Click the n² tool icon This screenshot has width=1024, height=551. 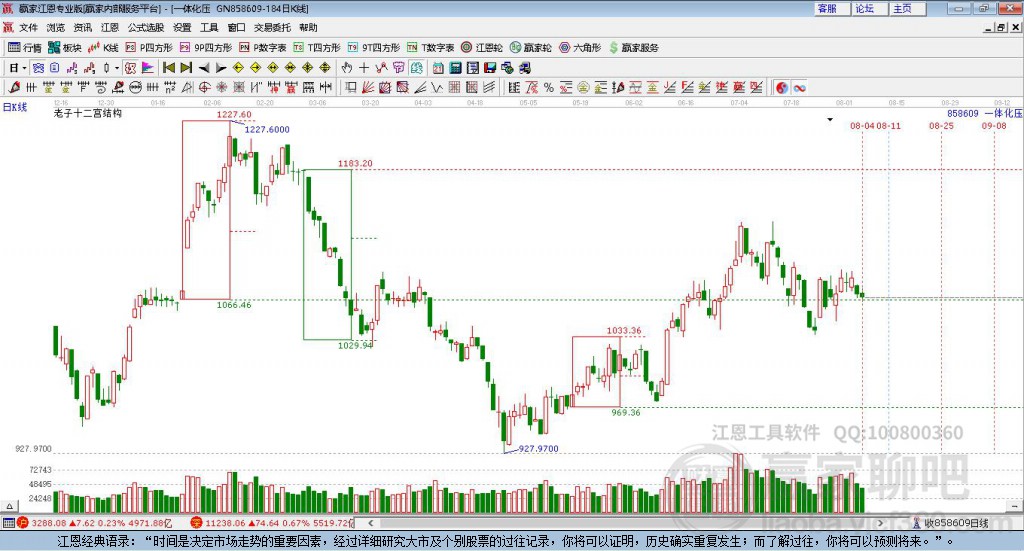pyautogui.click(x=170, y=87)
